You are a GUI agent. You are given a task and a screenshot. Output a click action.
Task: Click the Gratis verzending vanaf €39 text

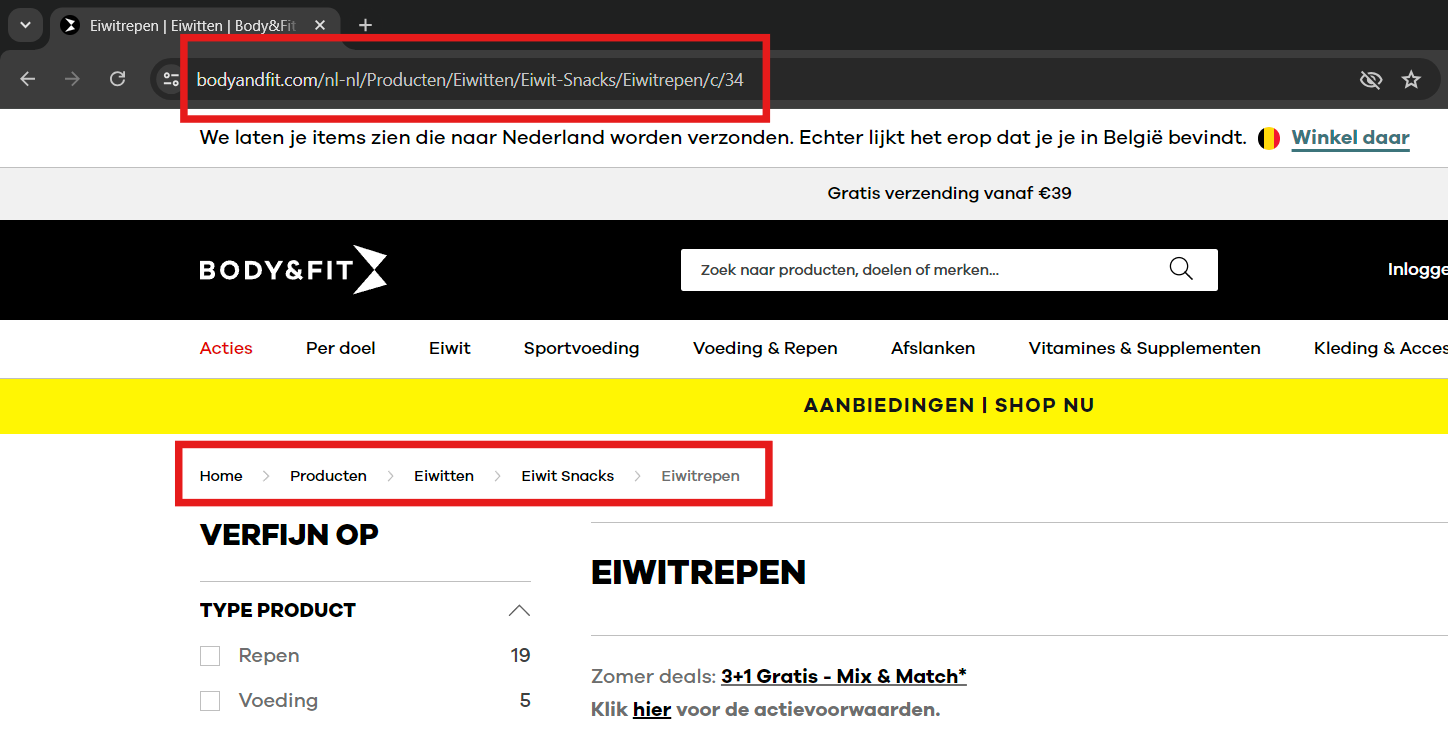coord(949,193)
